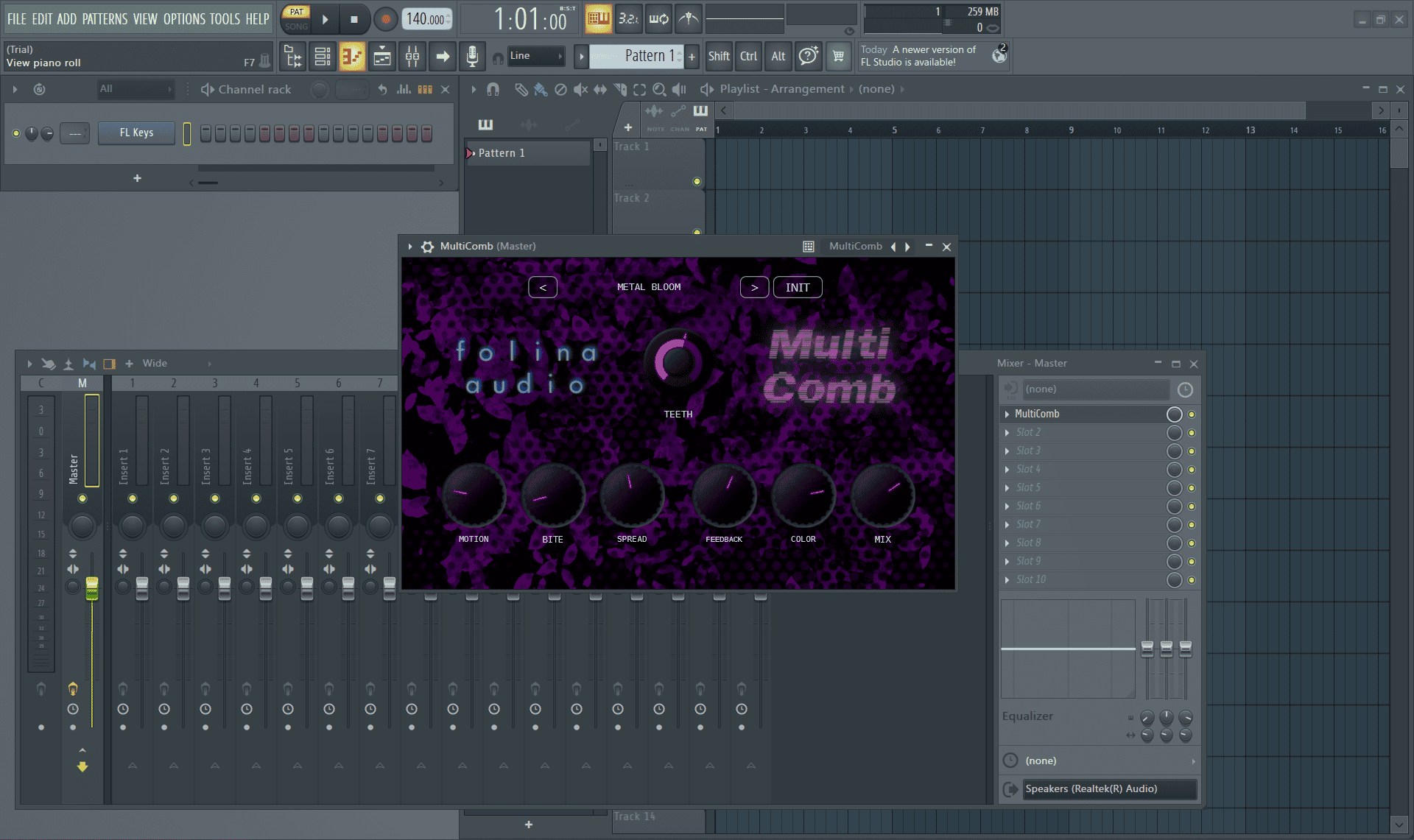Toggle Master track mute LED
The image size is (1414, 840).
coord(82,499)
